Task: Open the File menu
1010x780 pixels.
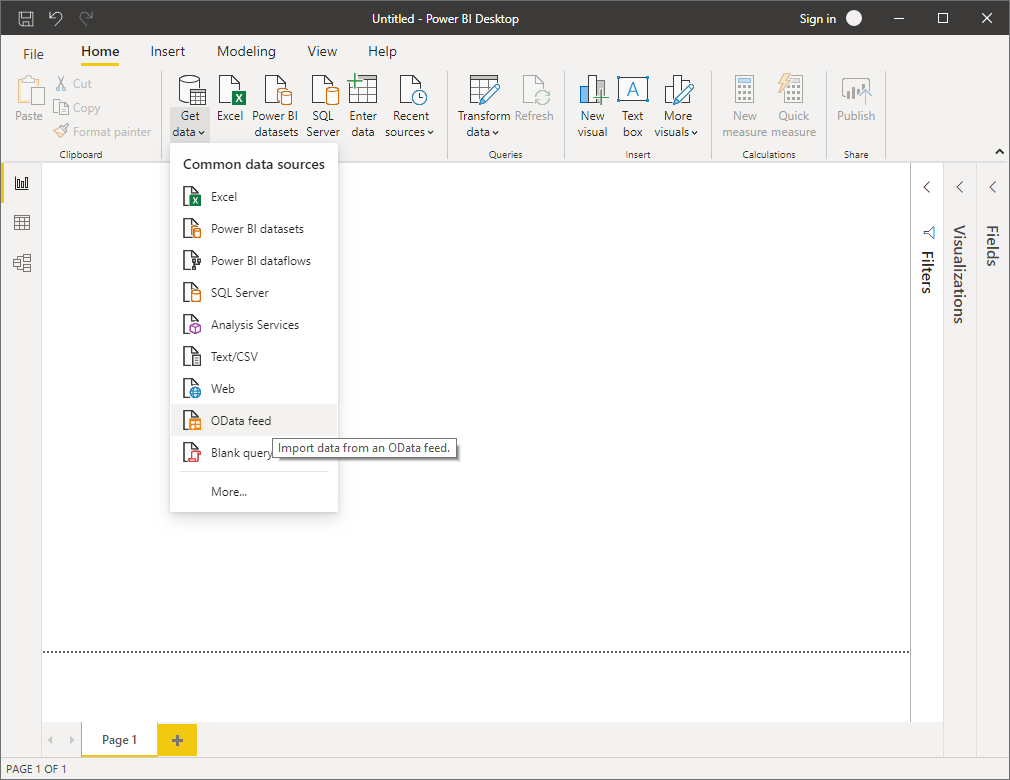Action: click(33, 54)
